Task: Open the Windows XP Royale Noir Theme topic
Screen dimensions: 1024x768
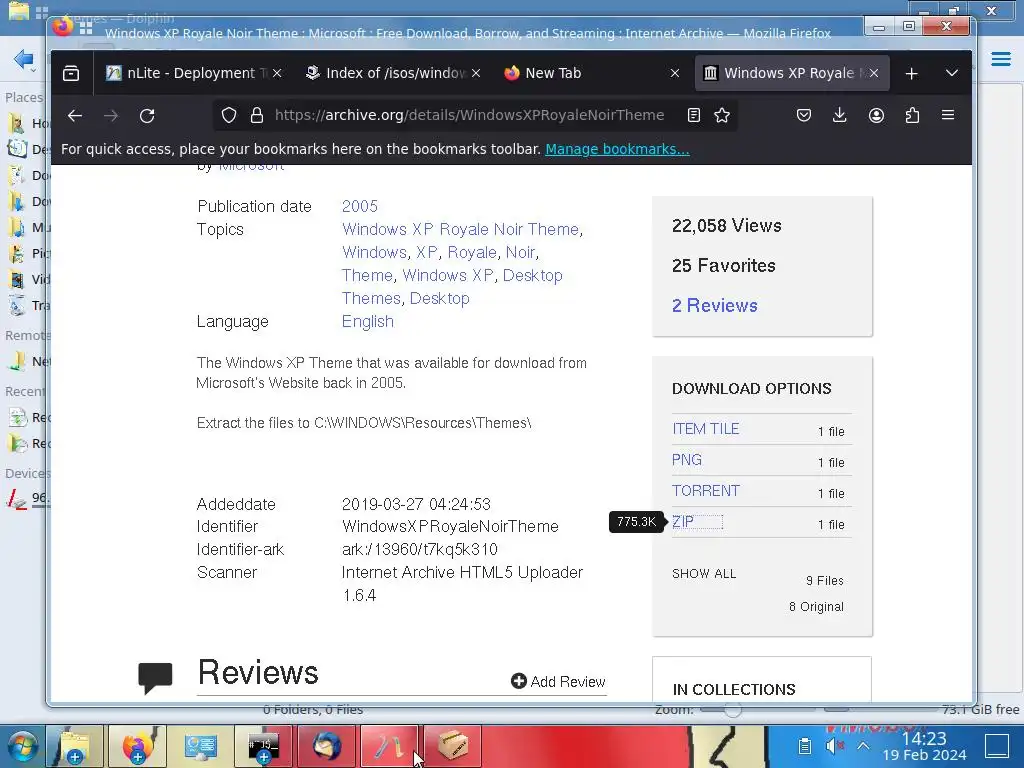Action: (460, 229)
